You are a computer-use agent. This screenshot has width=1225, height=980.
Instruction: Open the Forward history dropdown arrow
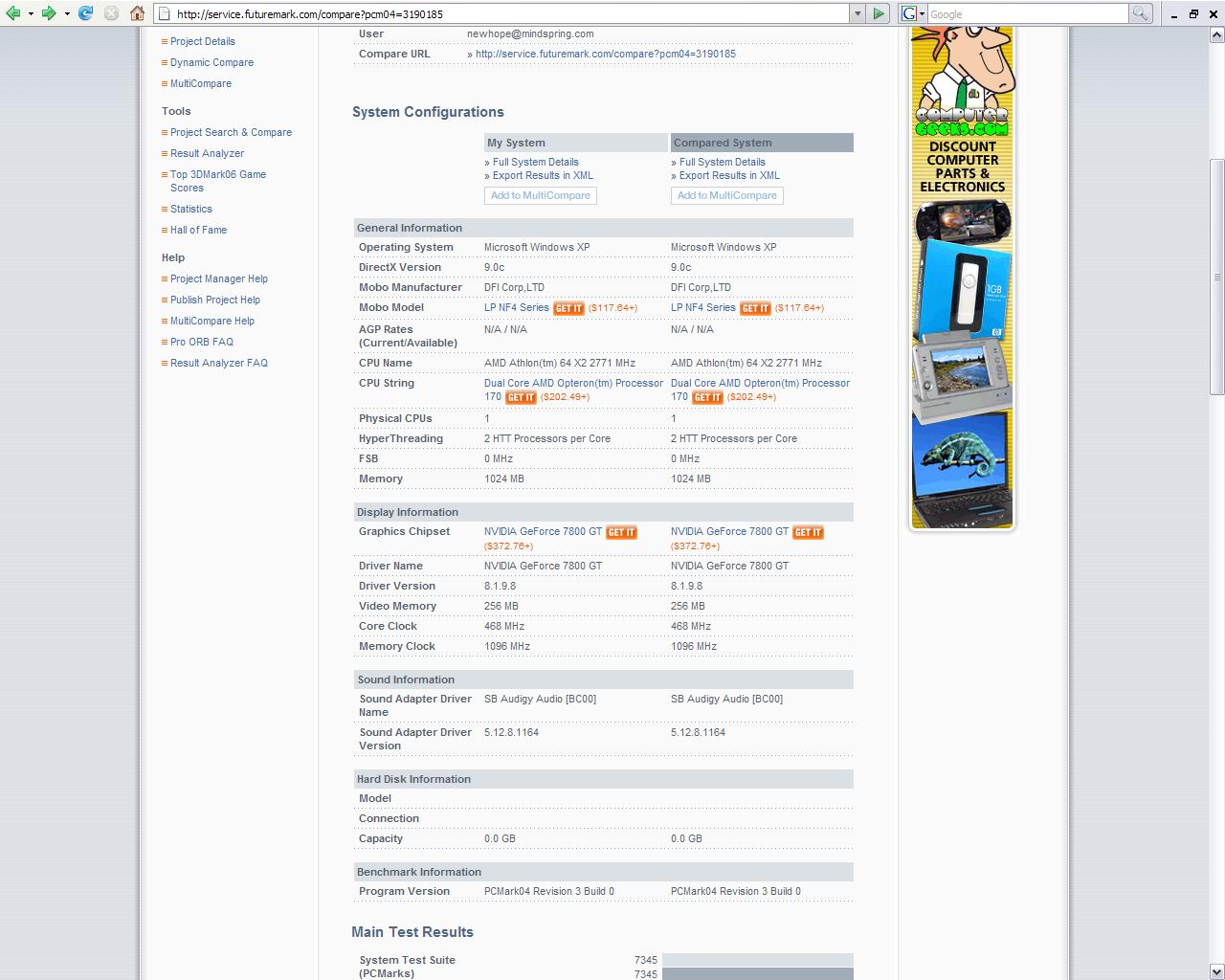pyautogui.click(x=67, y=13)
